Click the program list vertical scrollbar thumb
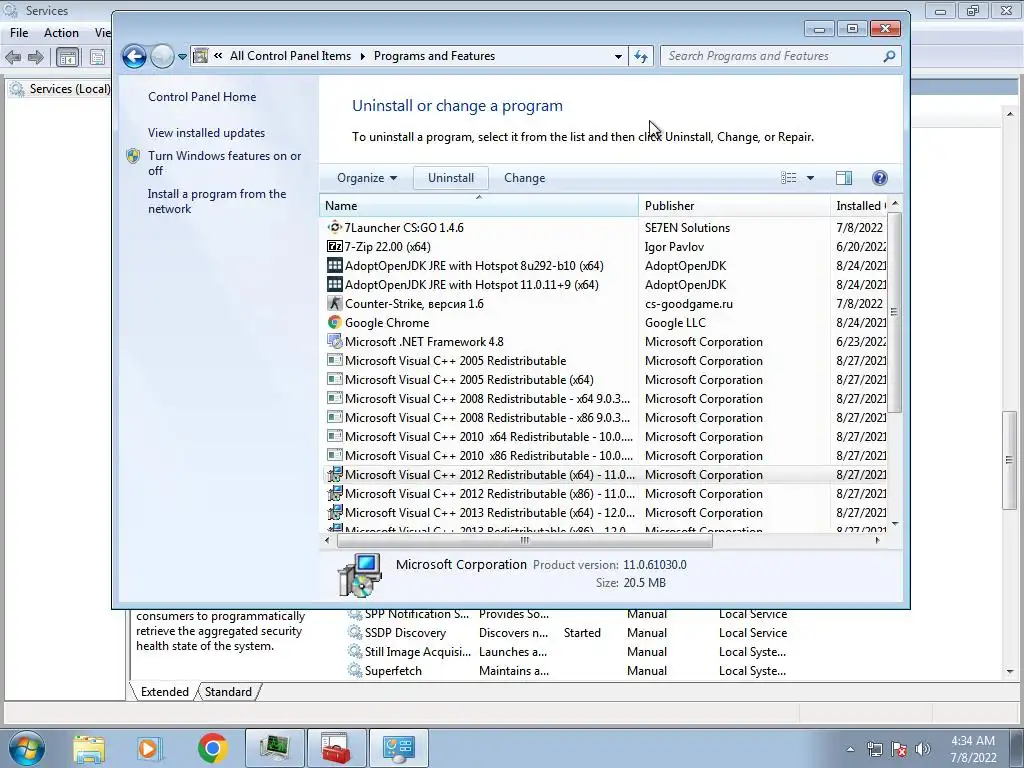This screenshot has width=1024, height=768. [895, 312]
